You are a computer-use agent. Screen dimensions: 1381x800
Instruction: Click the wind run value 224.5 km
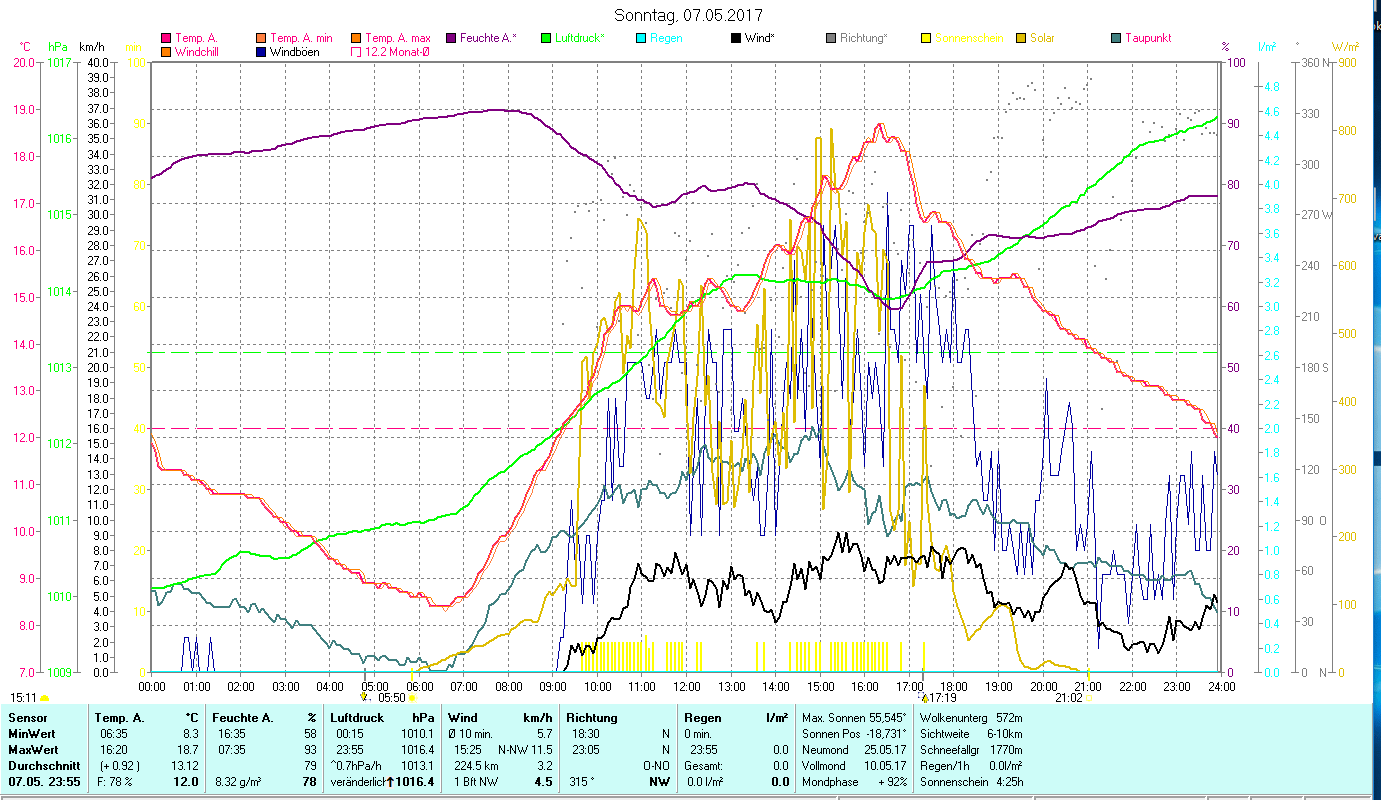[474, 766]
